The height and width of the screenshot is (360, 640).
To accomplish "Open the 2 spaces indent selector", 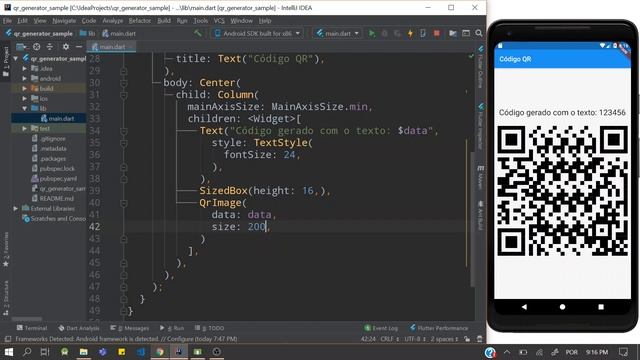I will [444, 339].
